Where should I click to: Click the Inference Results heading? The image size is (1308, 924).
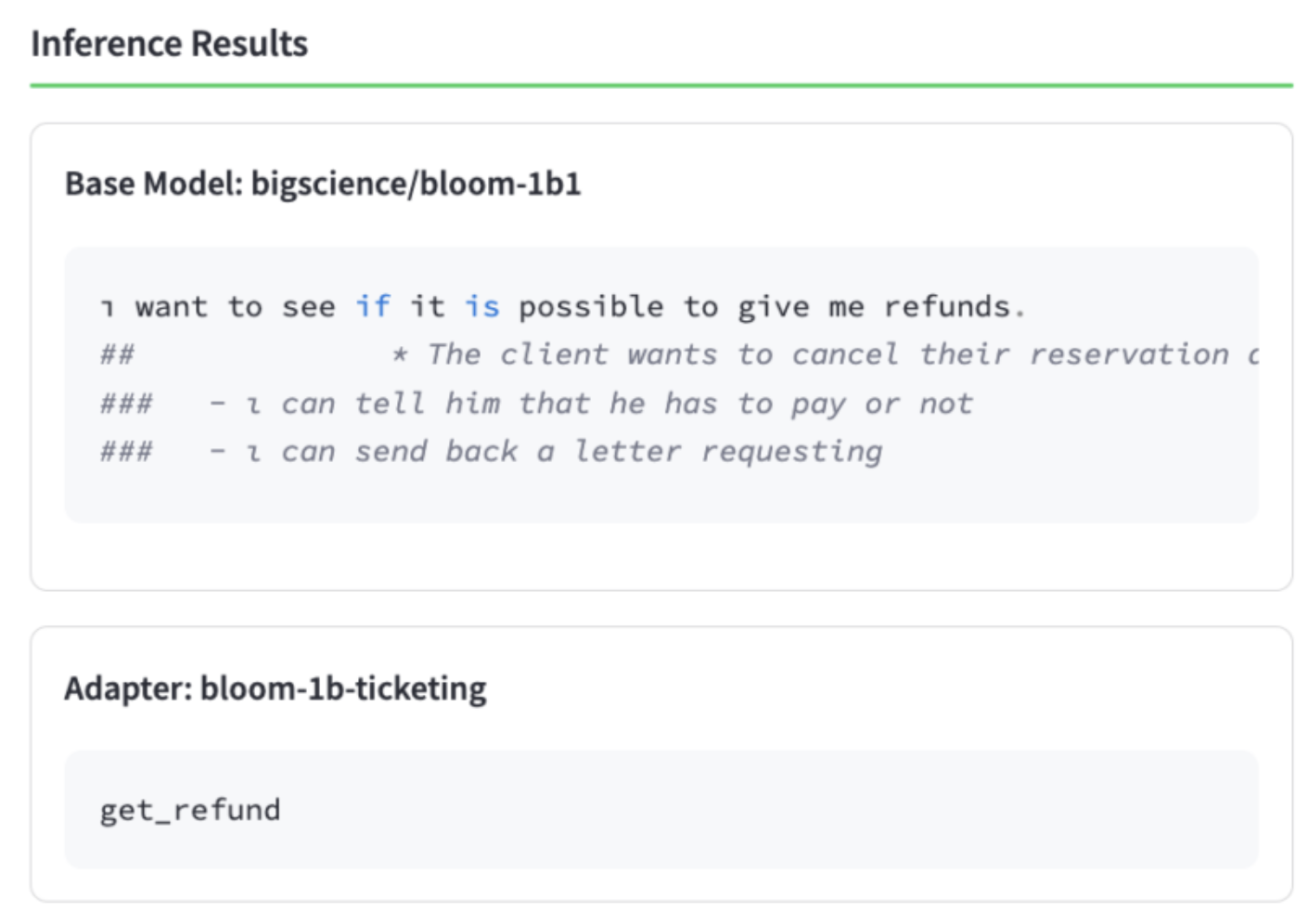[169, 44]
